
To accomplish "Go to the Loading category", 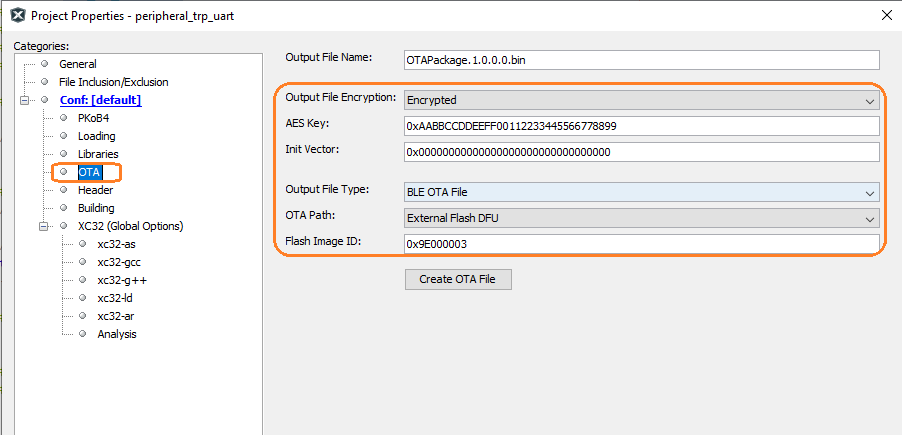I will (96, 136).
